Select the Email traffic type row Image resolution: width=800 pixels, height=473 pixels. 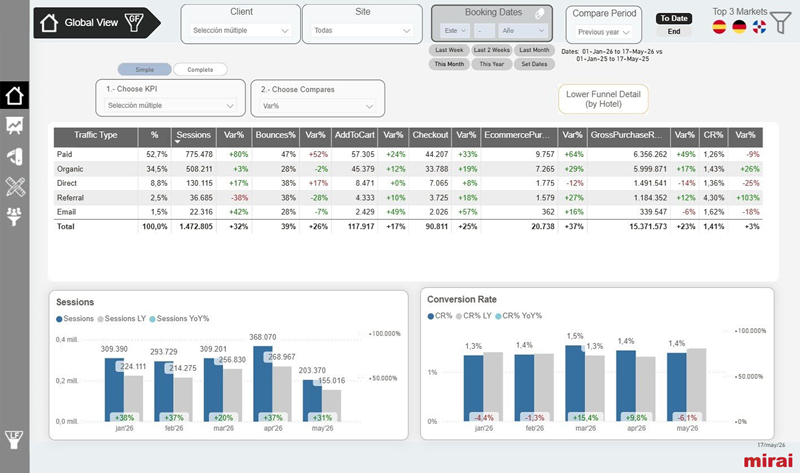tap(408, 212)
